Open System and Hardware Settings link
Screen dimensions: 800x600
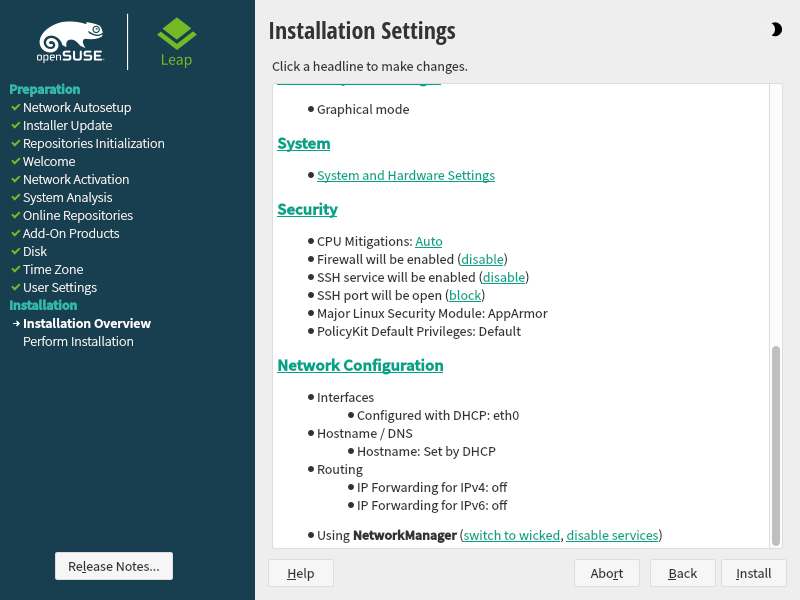click(405, 175)
